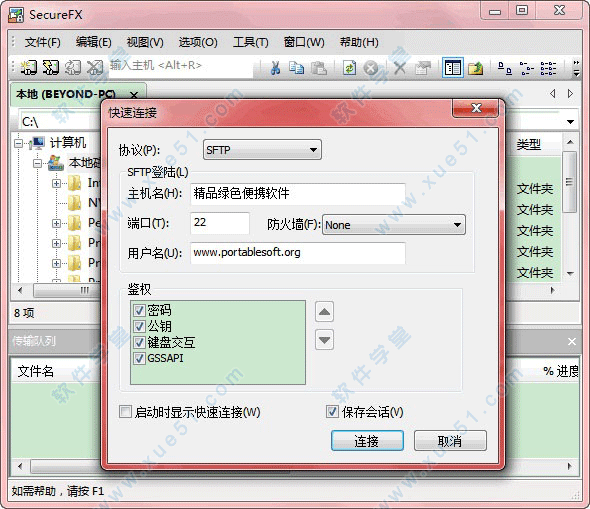Move authentication method up
This screenshot has width=590, height=509.
point(324,312)
